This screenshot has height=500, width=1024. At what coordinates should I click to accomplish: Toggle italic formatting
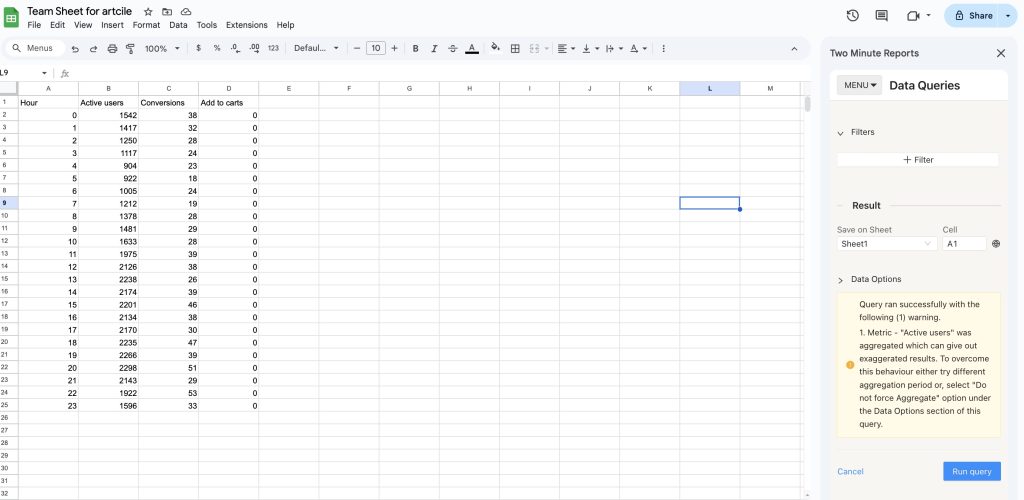point(434,48)
